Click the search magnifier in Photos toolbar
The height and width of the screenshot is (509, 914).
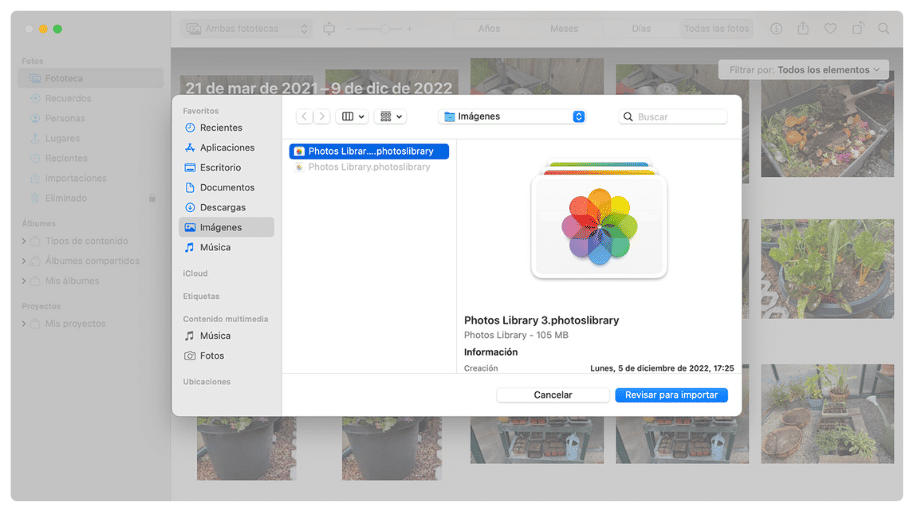pos(884,29)
